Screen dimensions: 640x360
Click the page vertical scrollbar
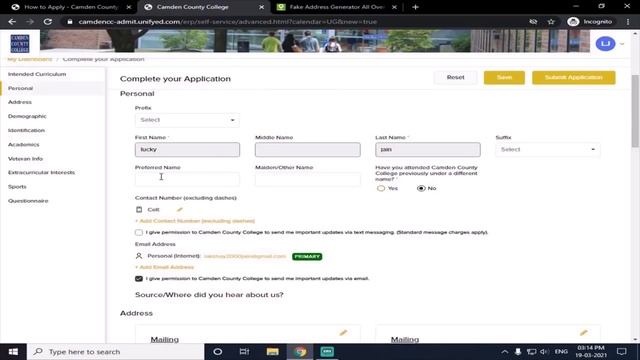[x=636, y=110]
